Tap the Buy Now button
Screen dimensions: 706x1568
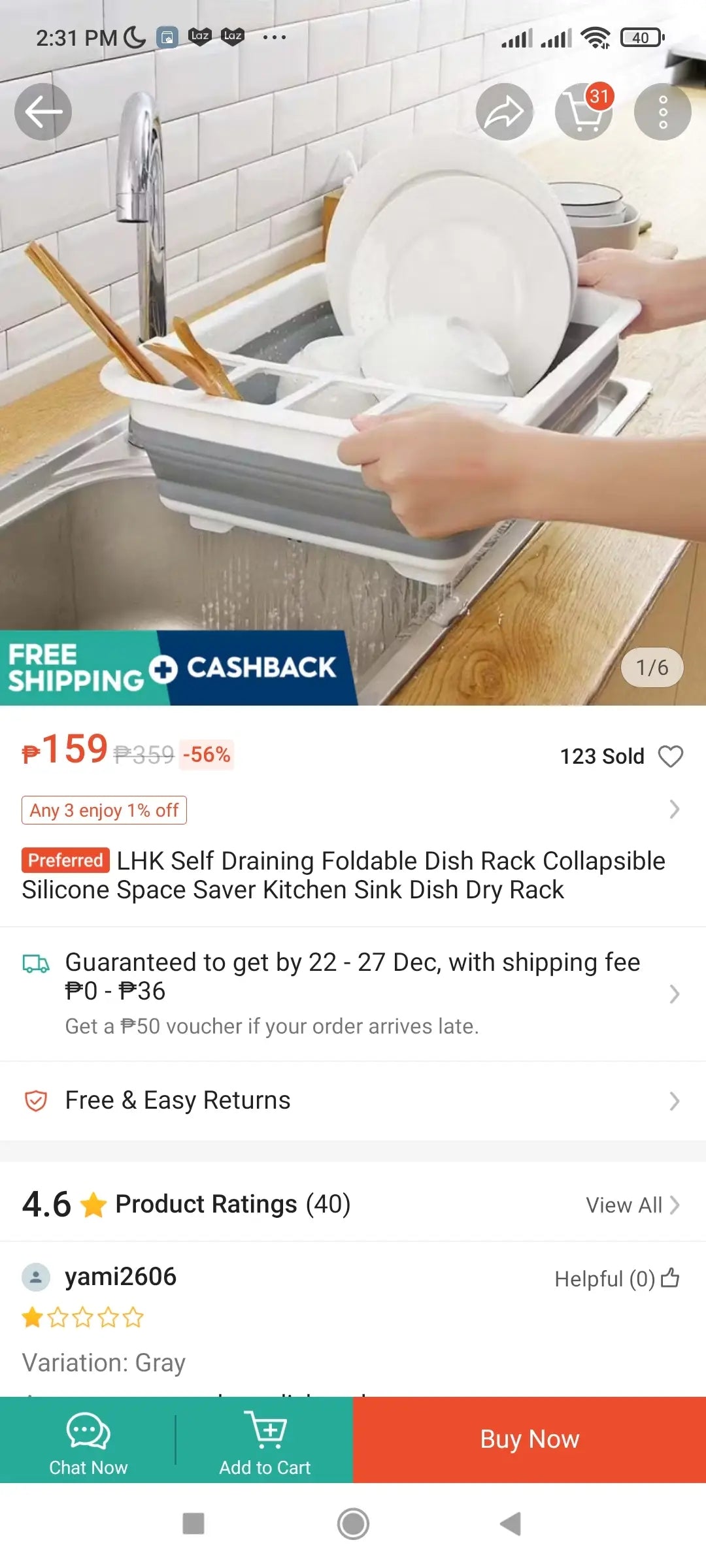pos(529,1440)
